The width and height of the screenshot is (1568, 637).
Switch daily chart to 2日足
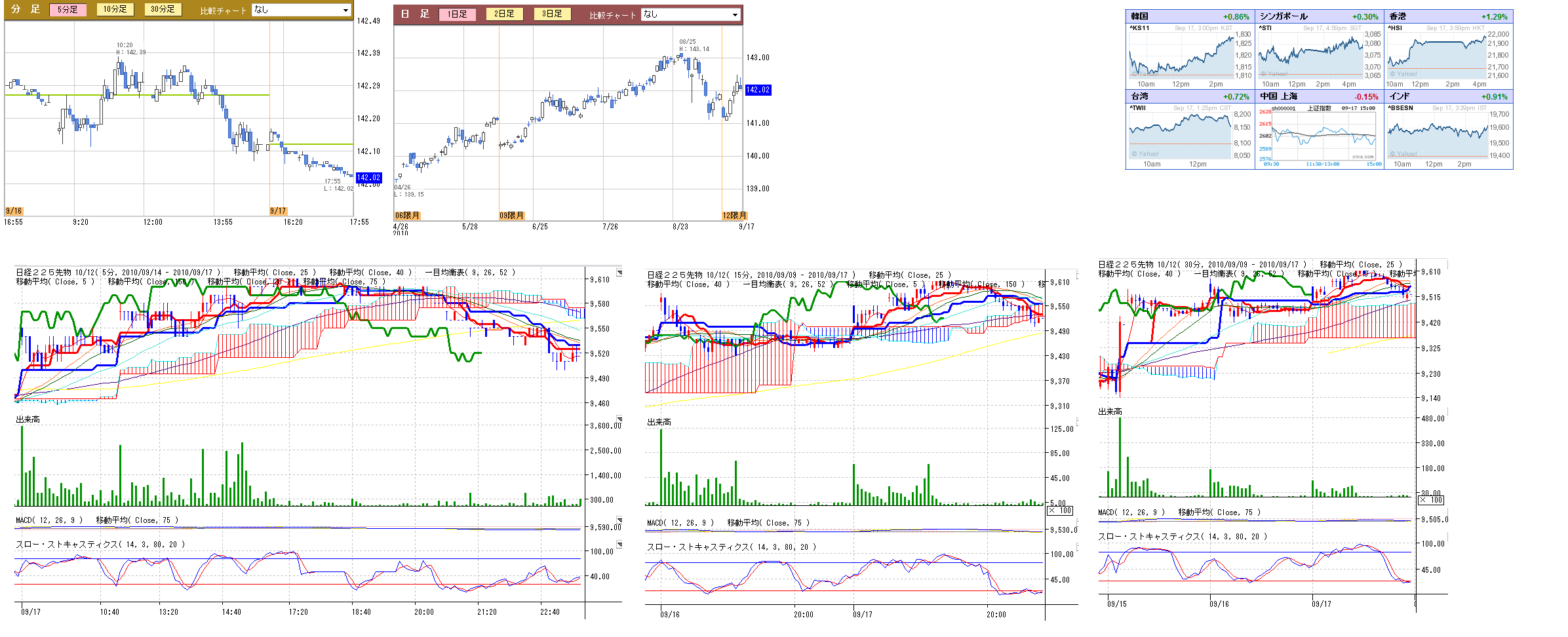[x=504, y=14]
